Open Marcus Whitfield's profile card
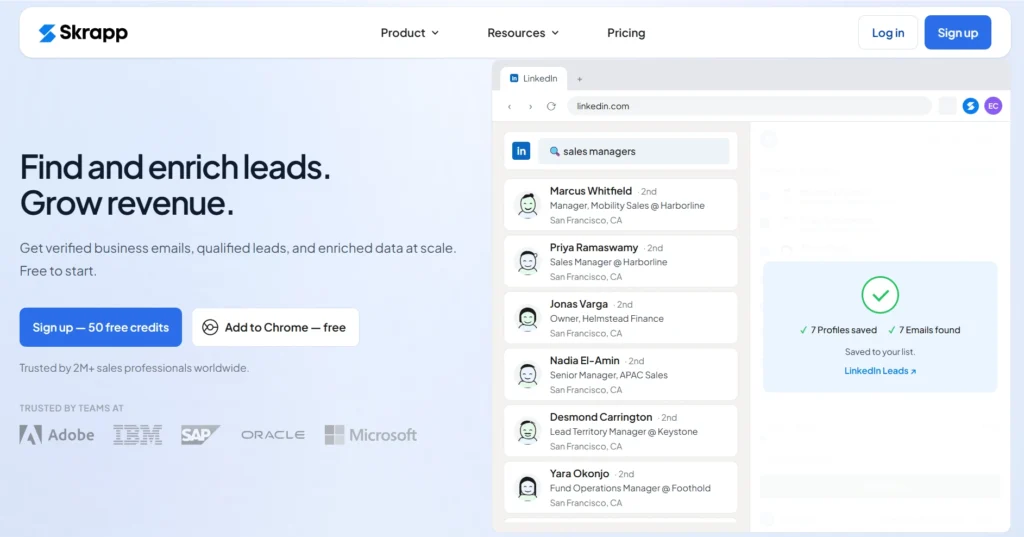 (x=620, y=204)
